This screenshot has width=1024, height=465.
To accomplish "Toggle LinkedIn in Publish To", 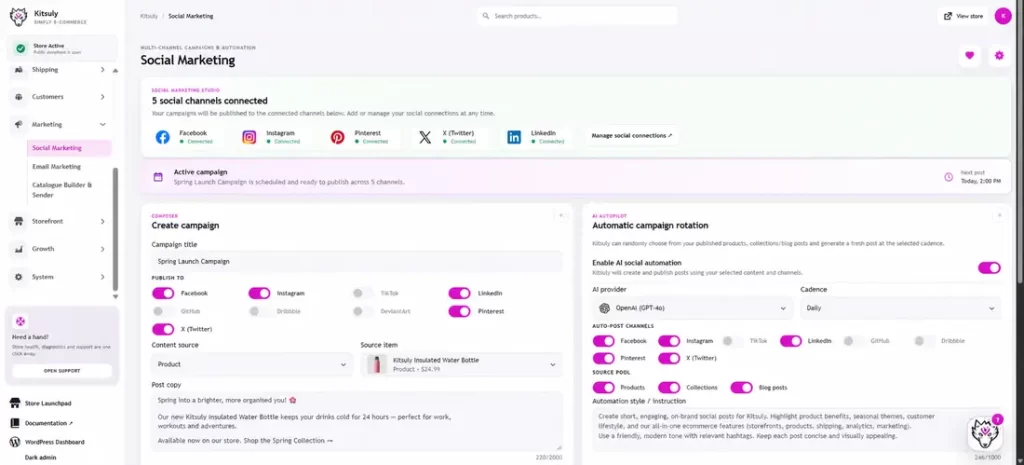I will pyautogui.click(x=460, y=293).
